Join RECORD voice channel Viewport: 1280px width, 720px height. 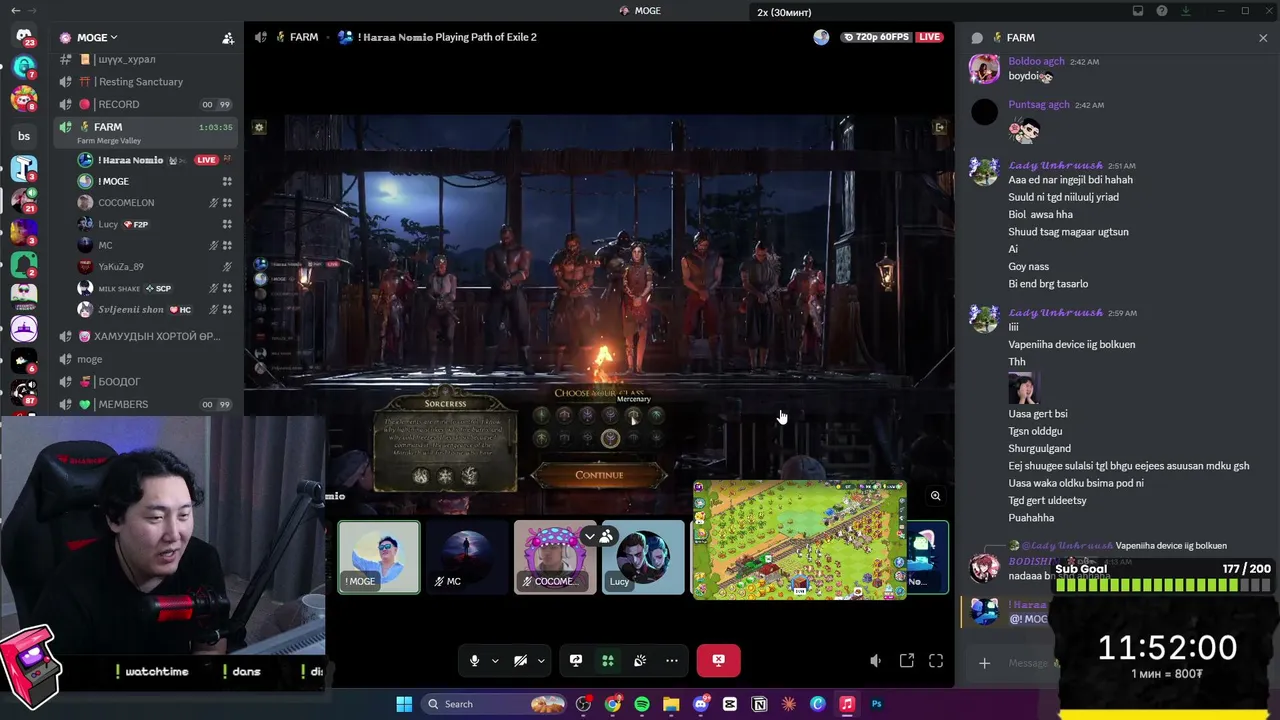point(143,104)
